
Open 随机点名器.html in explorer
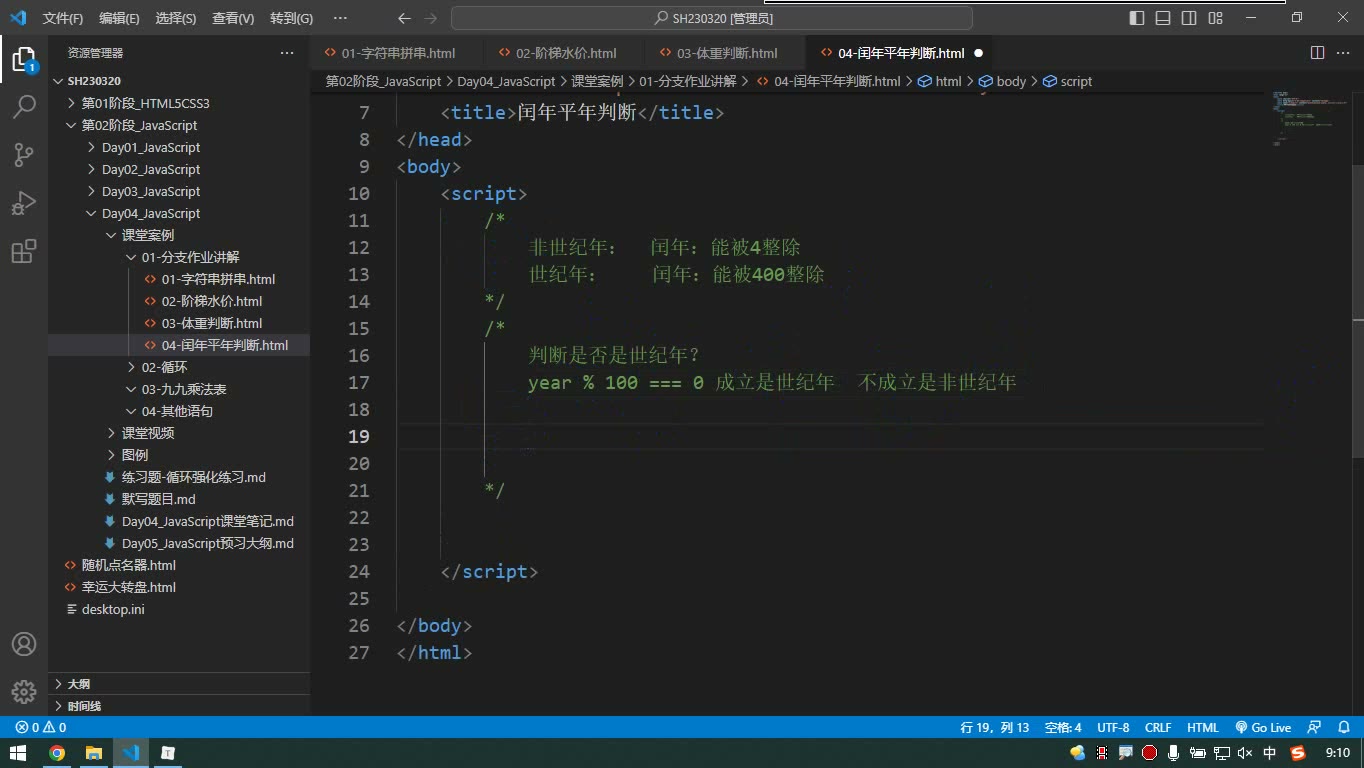[x=129, y=565]
